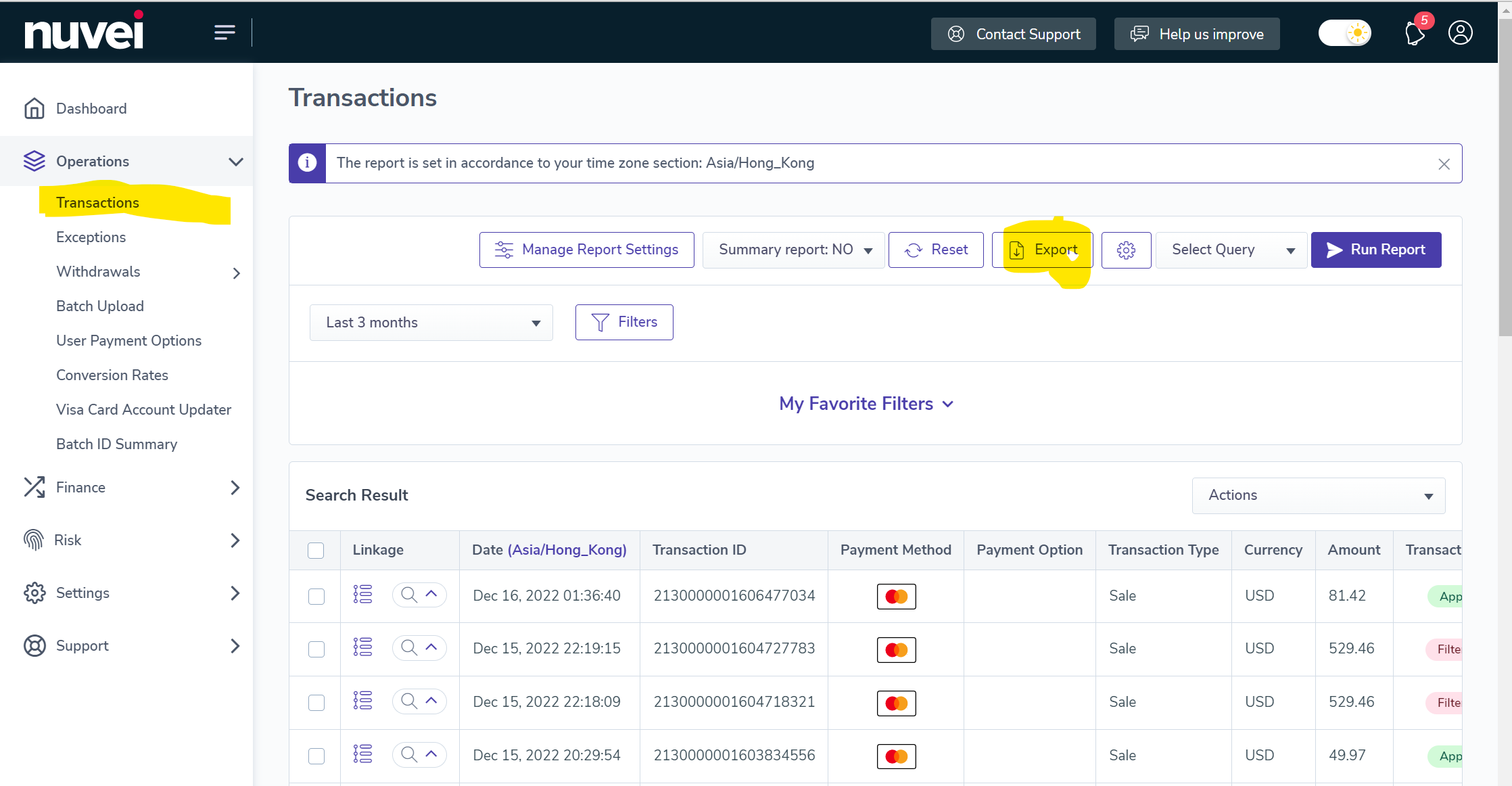Toggle the select-all checkbox in table header
This screenshot has height=786, width=1512.
(x=316, y=550)
